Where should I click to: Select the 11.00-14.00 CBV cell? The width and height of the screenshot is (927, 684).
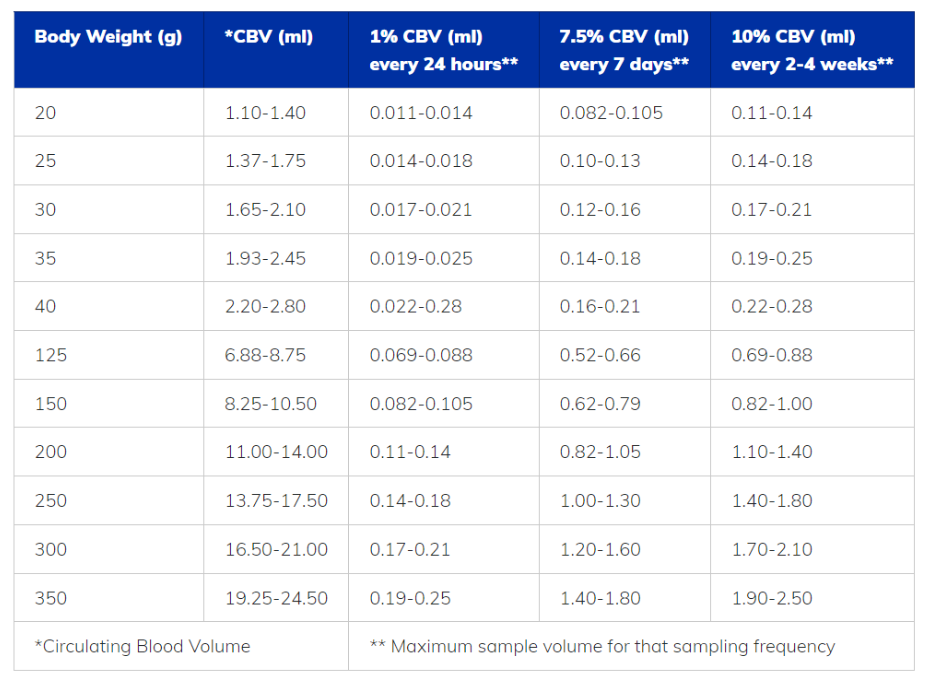pyautogui.click(x=276, y=452)
